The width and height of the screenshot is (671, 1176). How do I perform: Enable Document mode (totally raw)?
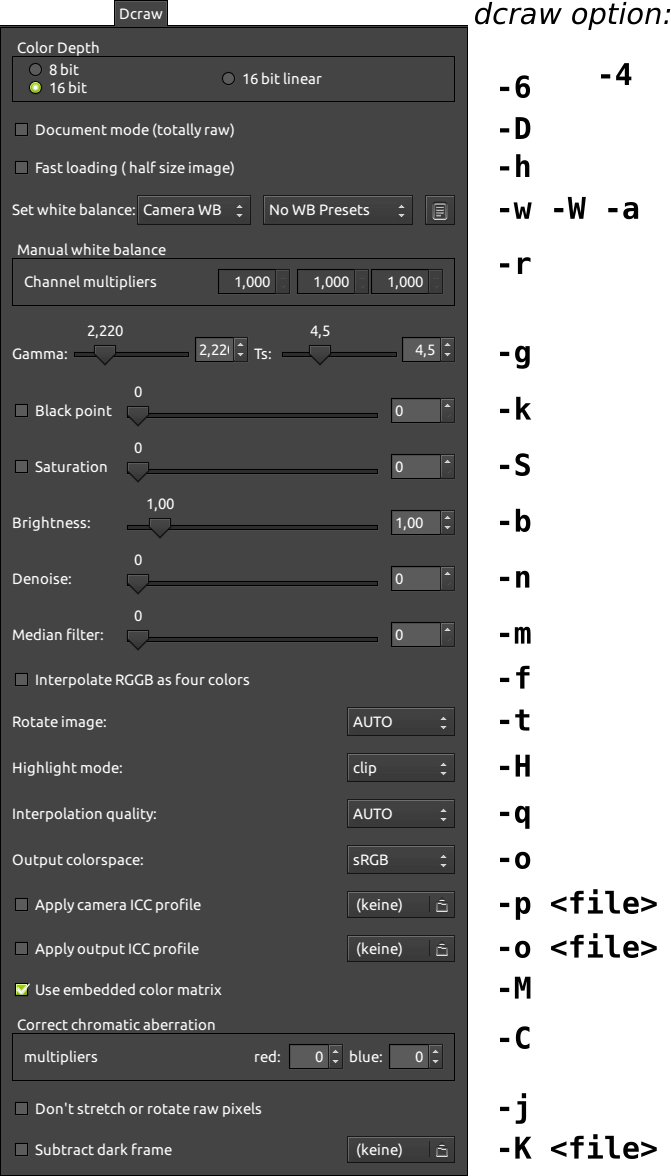coord(22,130)
